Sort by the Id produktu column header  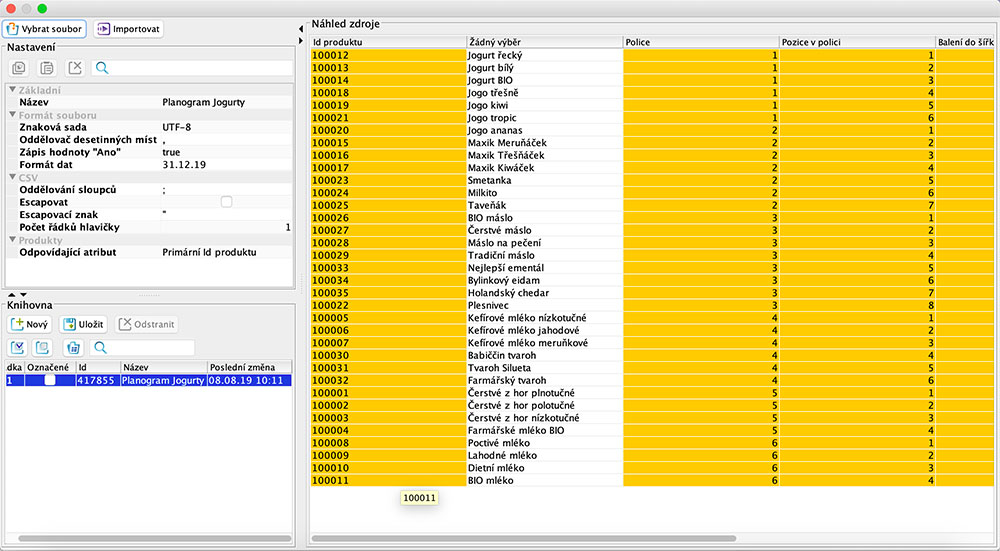[387, 42]
